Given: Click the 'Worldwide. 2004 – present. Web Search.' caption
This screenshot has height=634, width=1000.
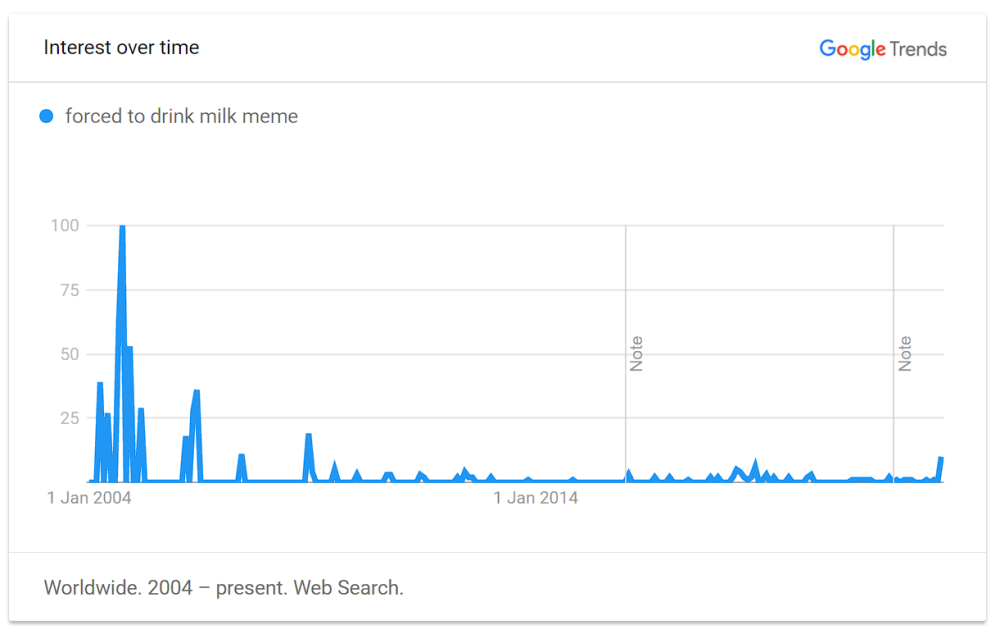Looking at the screenshot, I should [x=224, y=587].
